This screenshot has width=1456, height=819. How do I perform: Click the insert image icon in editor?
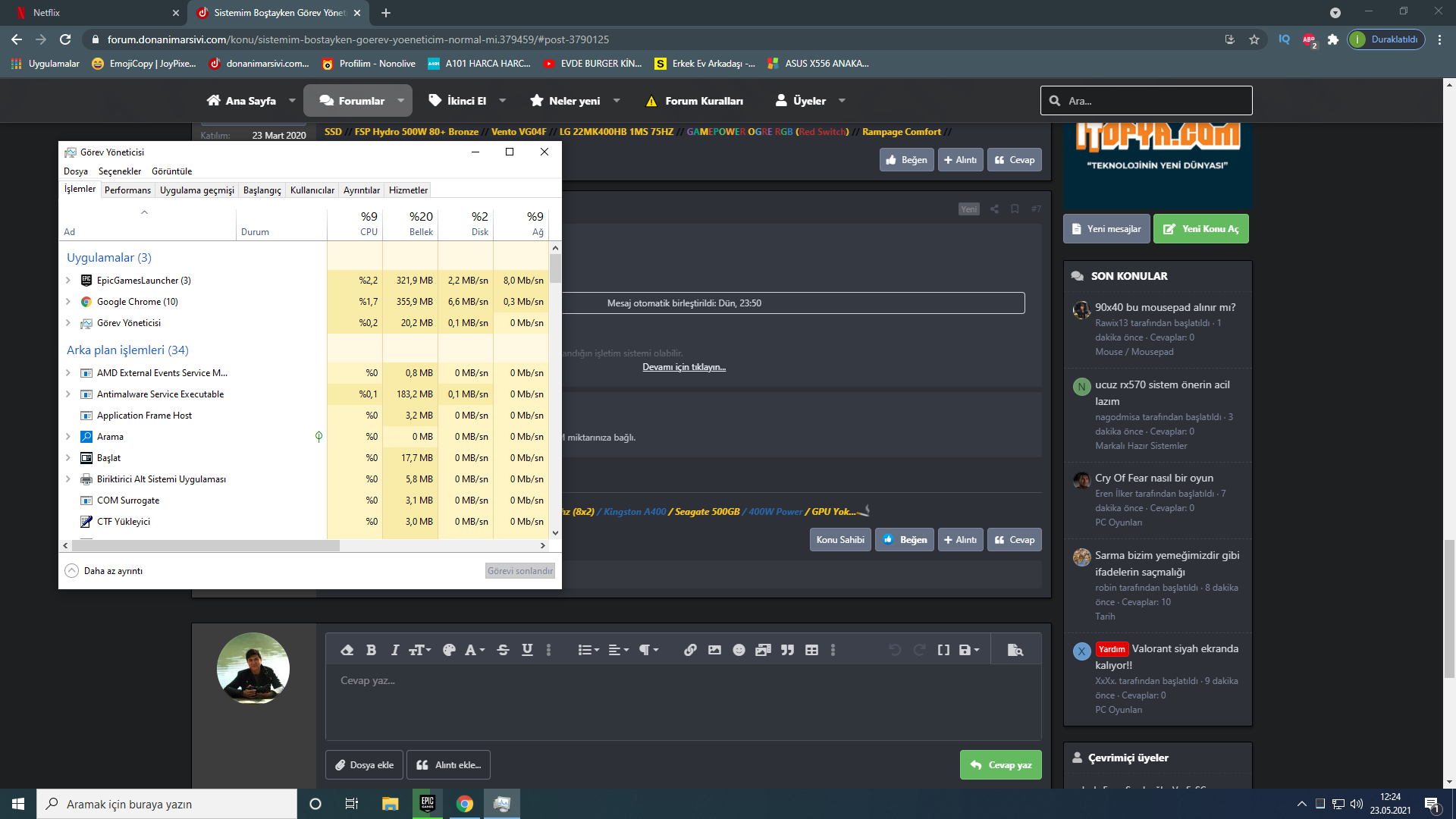point(714,650)
